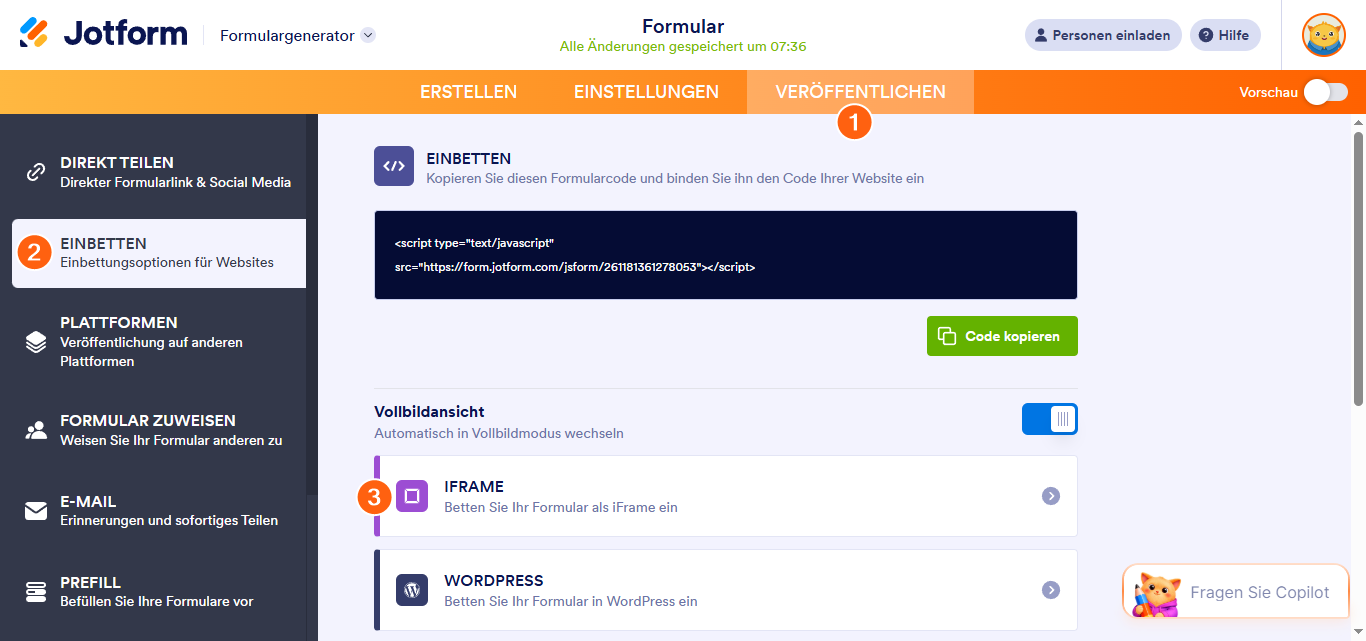Open the user avatar in header
This screenshot has width=1366, height=641.
point(1324,35)
